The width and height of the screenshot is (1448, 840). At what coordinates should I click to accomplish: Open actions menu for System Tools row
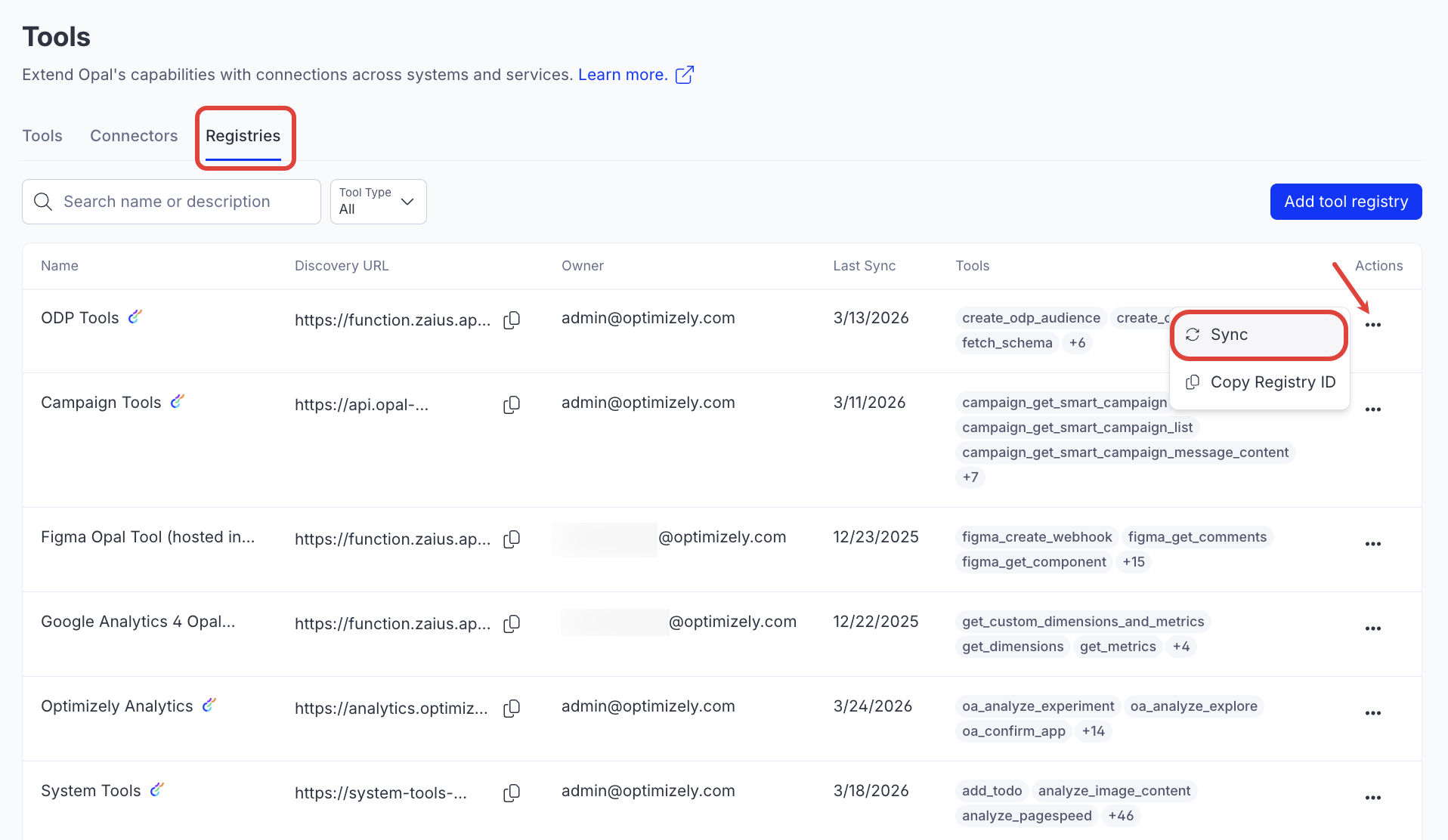1372,798
